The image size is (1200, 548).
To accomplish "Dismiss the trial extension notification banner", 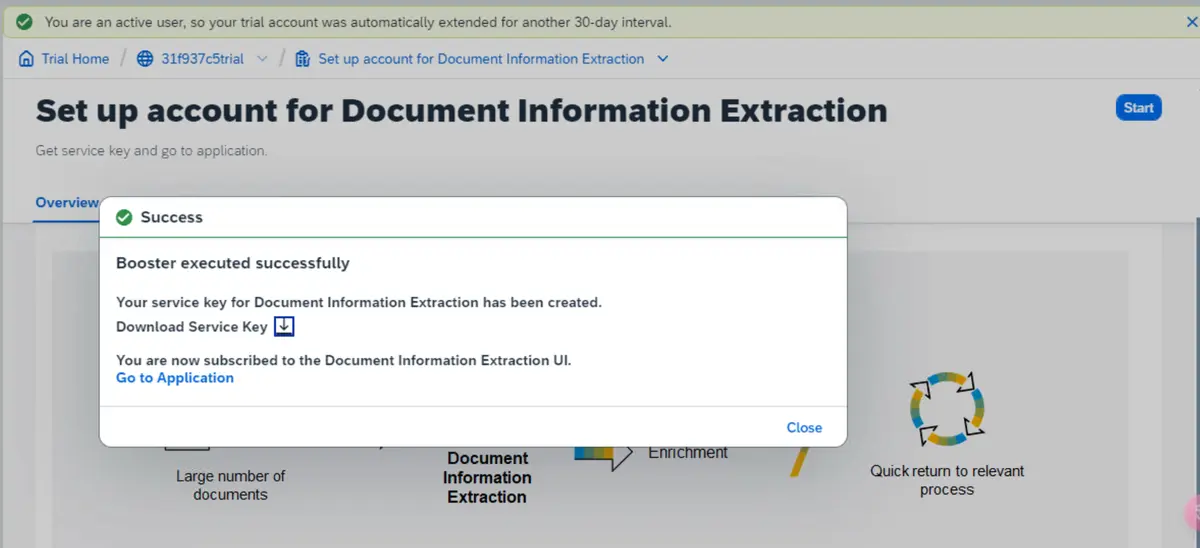I will tap(1174, 21).
